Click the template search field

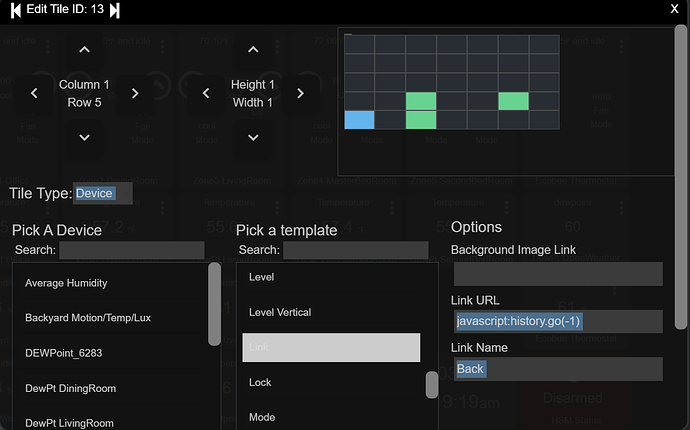[x=355, y=250]
